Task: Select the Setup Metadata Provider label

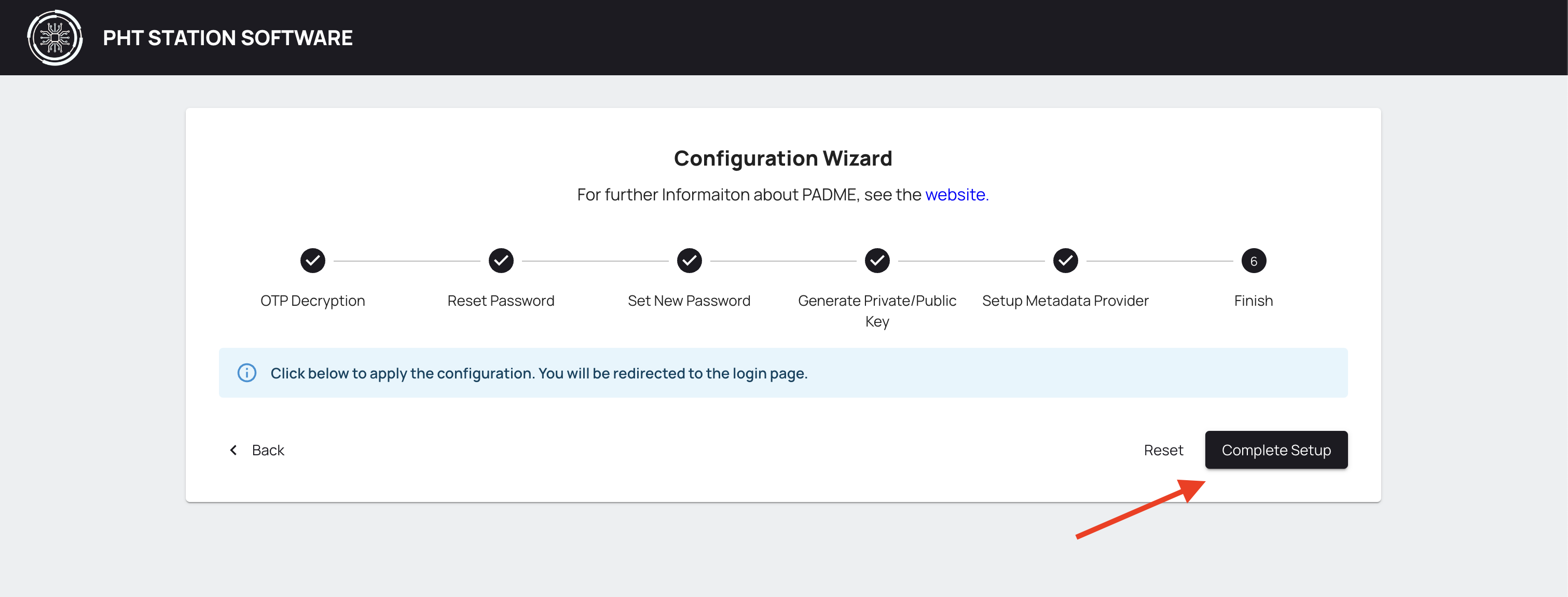Action: (x=1065, y=301)
